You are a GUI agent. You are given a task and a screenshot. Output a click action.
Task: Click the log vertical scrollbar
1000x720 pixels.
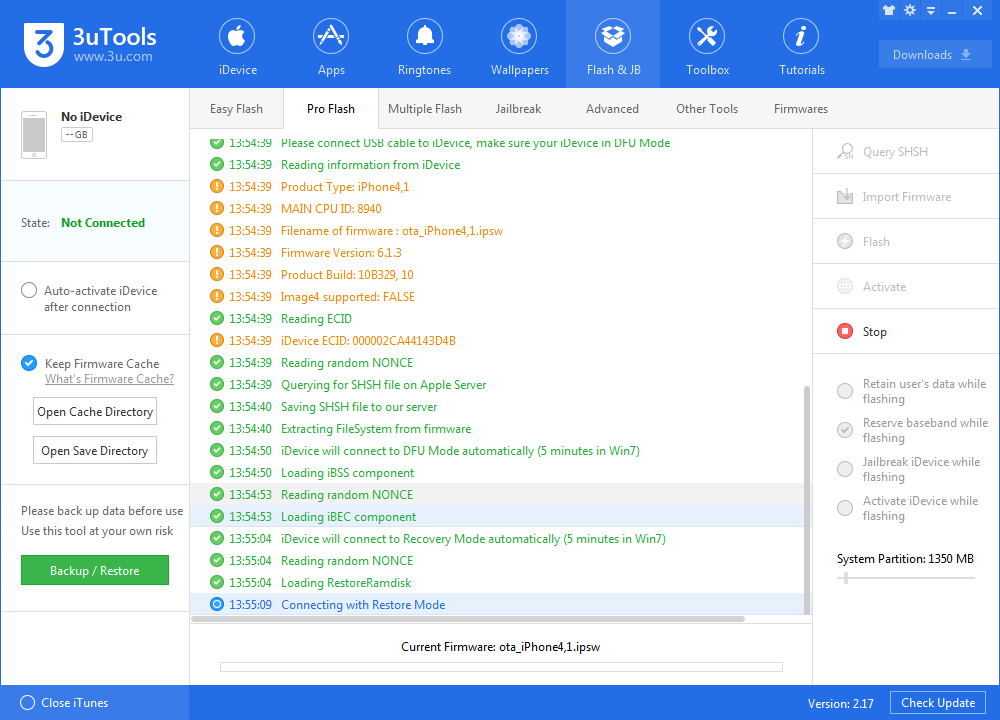pyautogui.click(x=807, y=499)
